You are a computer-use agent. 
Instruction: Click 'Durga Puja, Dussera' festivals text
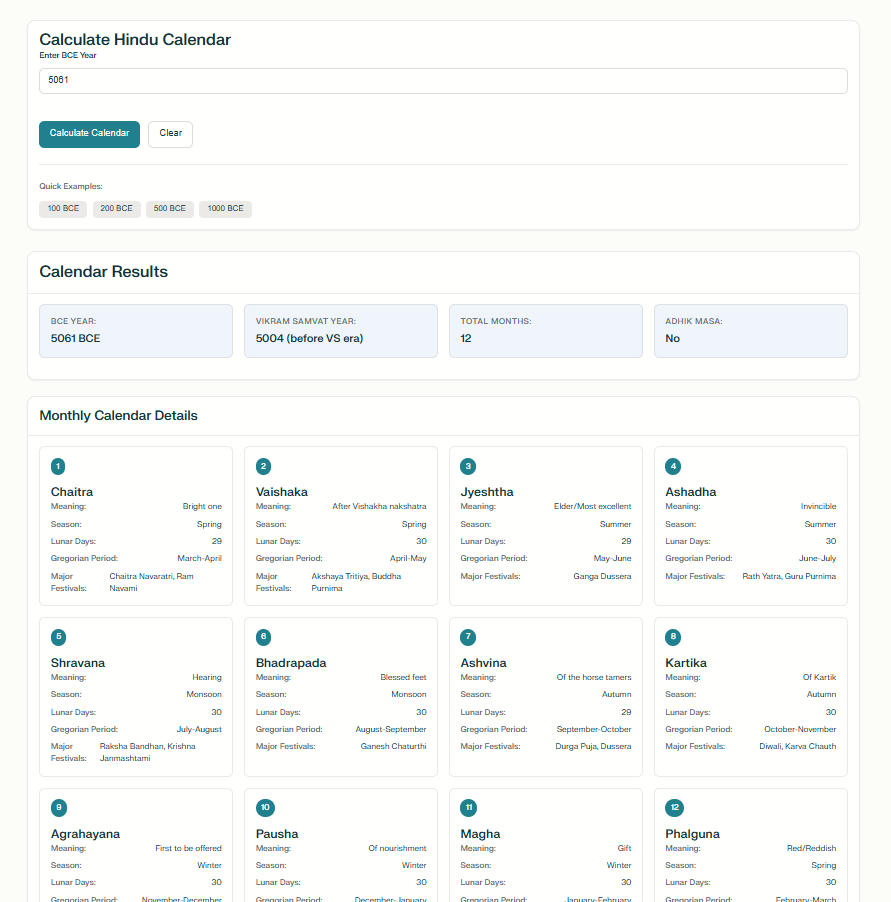click(x=593, y=746)
